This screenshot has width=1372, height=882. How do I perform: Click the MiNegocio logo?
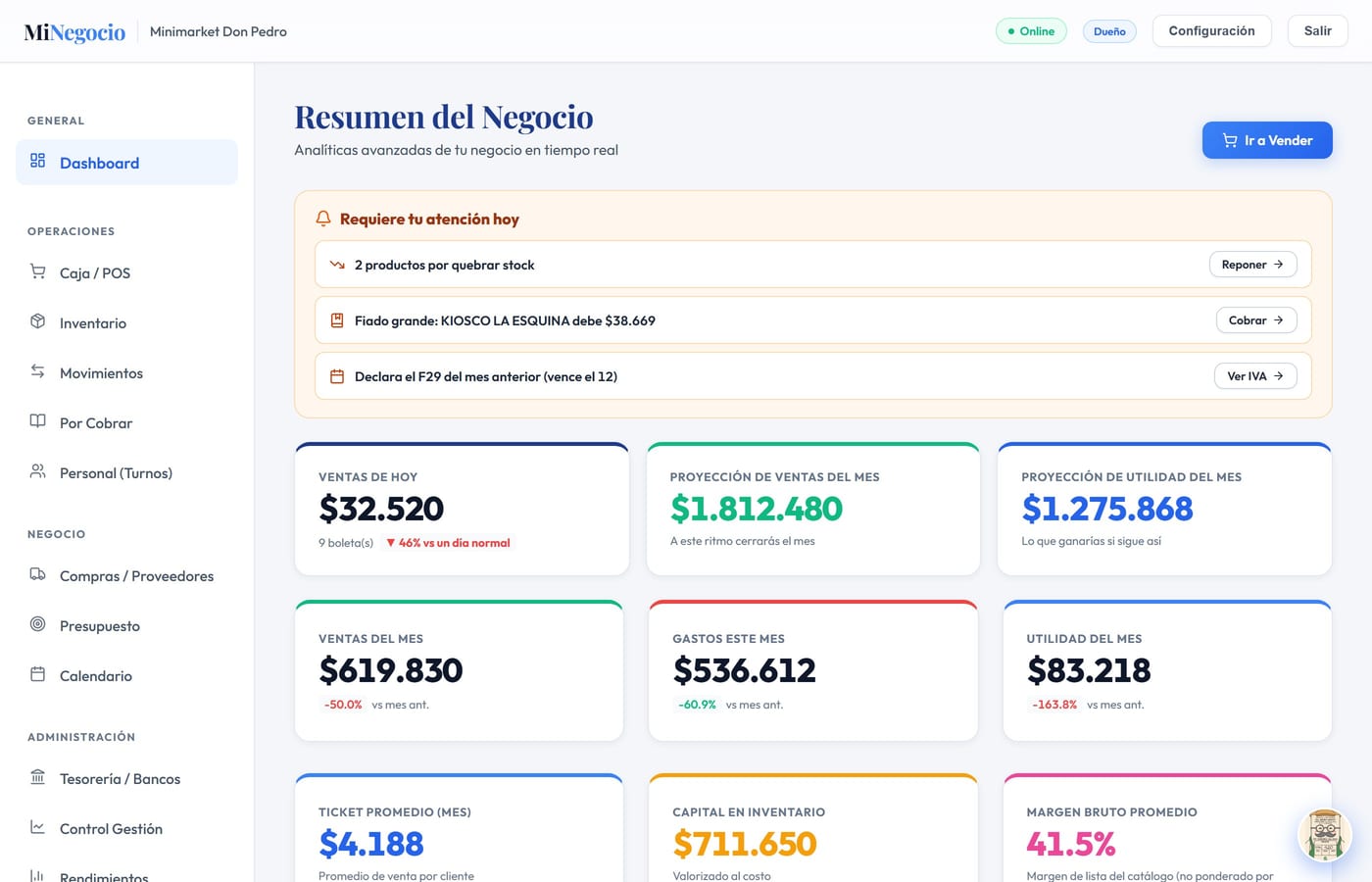click(x=74, y=32)
